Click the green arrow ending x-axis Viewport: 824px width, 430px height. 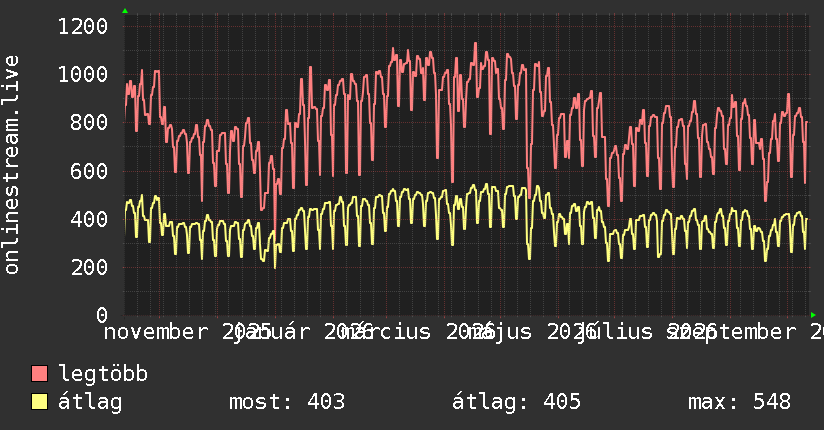coord(813,315)
